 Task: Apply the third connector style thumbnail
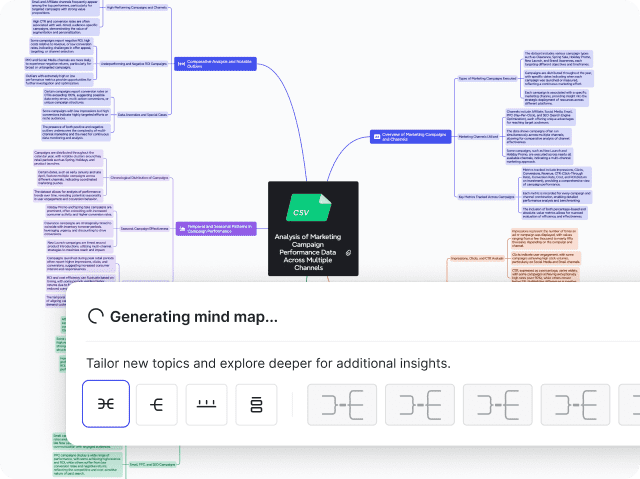(495, 404)
